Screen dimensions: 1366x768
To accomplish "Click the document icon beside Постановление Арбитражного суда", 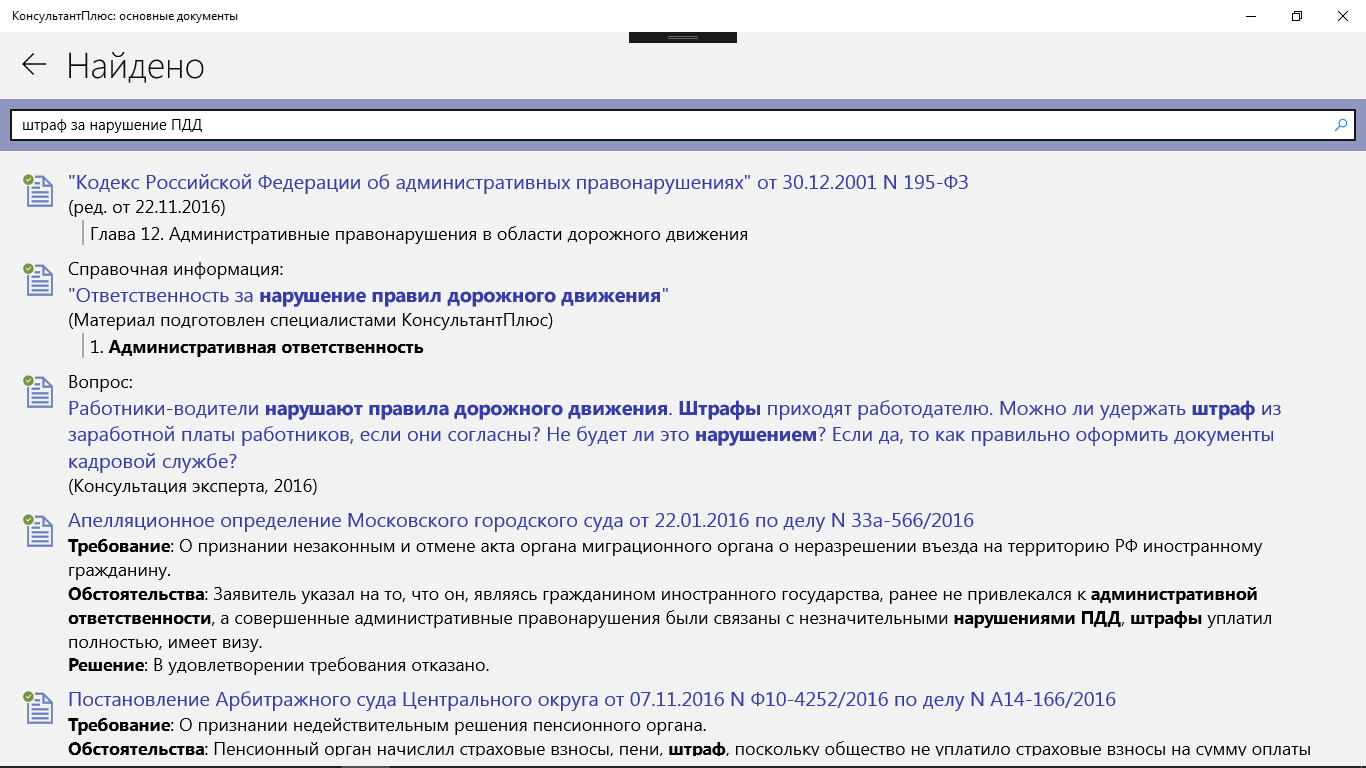I will tap(38, 708).
